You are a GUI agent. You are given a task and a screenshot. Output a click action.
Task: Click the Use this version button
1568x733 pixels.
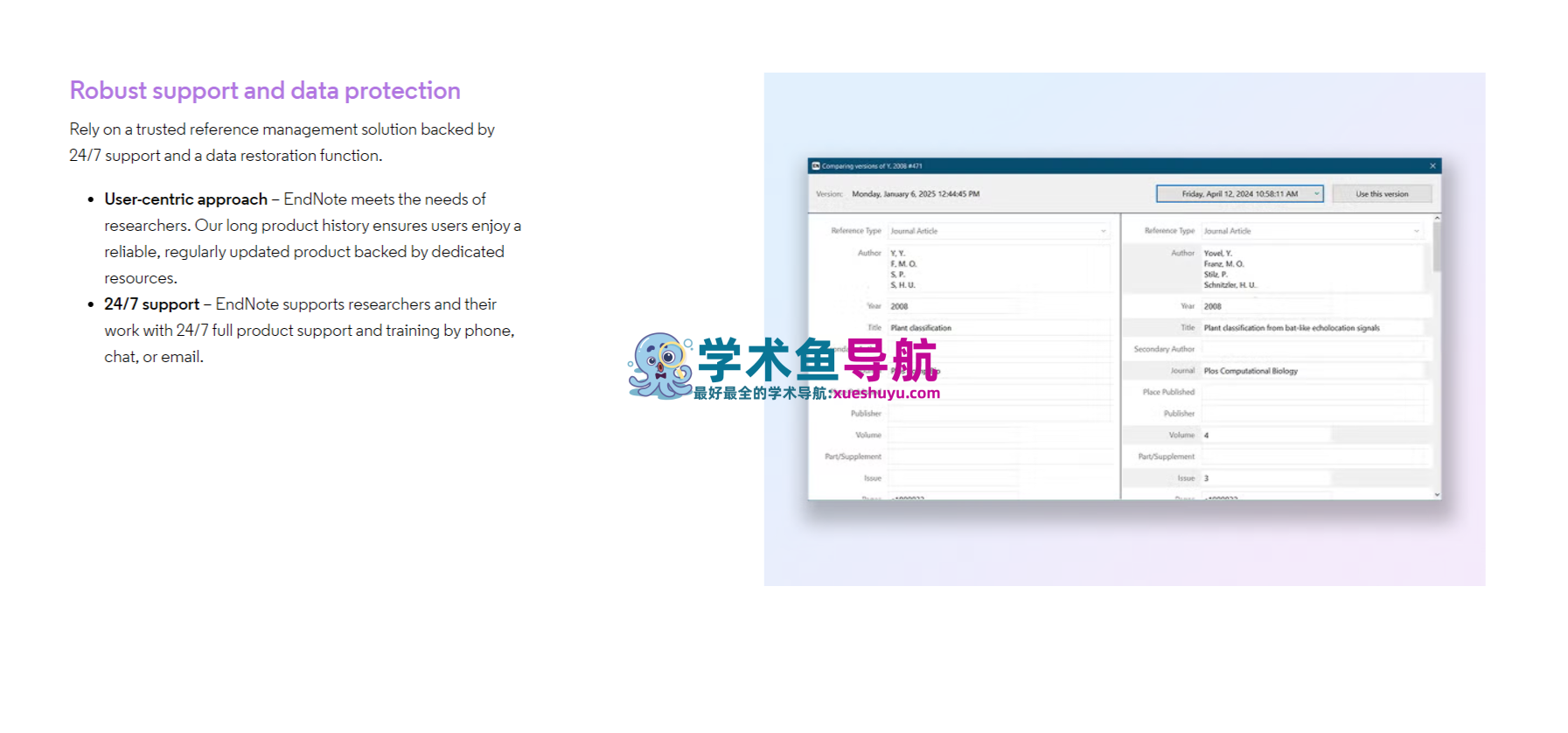tap(1382, 194)
